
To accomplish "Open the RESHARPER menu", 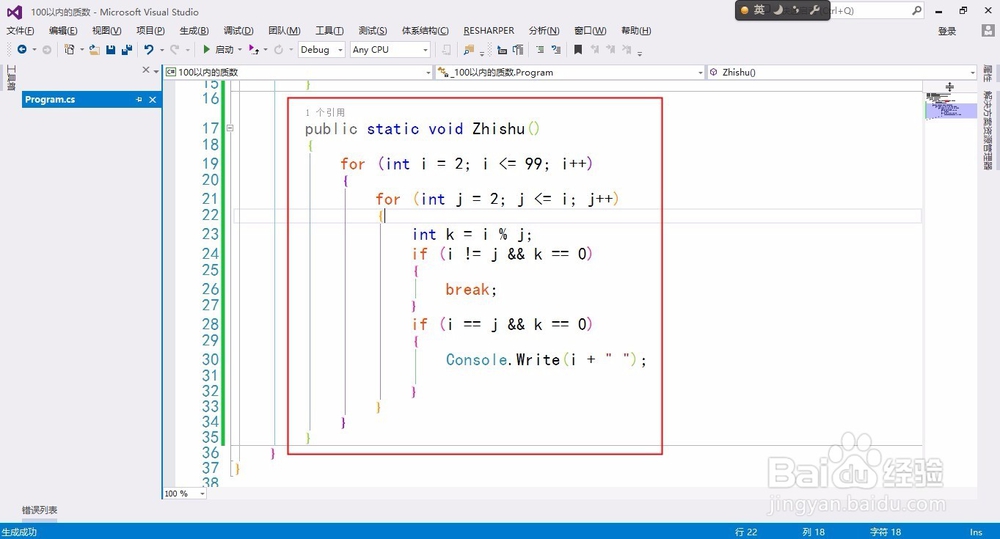I will [489, 31].
